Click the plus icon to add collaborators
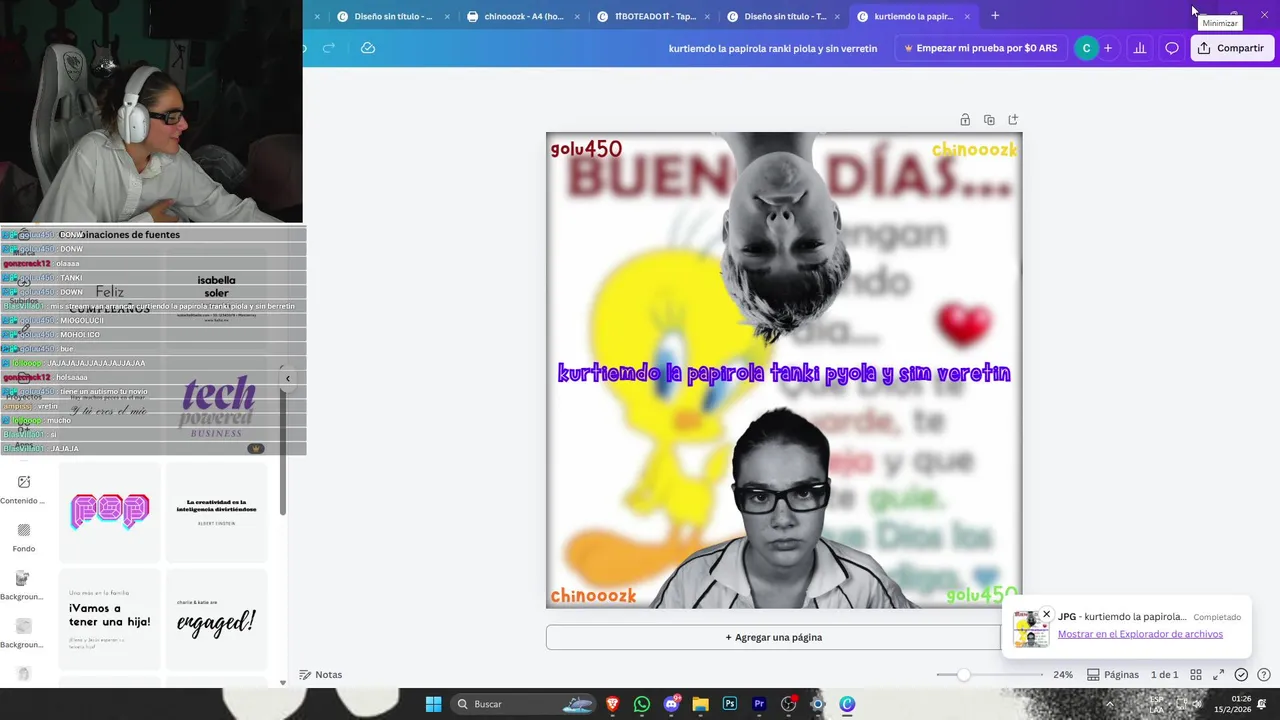The image size is (1280, 720). click(x=1107, y=48)
